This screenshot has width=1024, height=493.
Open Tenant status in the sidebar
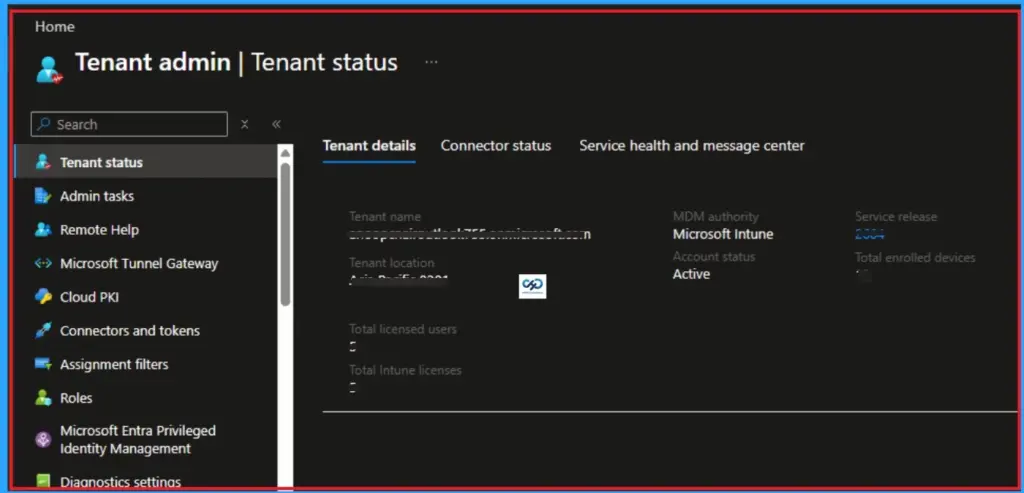pos(146,162)
